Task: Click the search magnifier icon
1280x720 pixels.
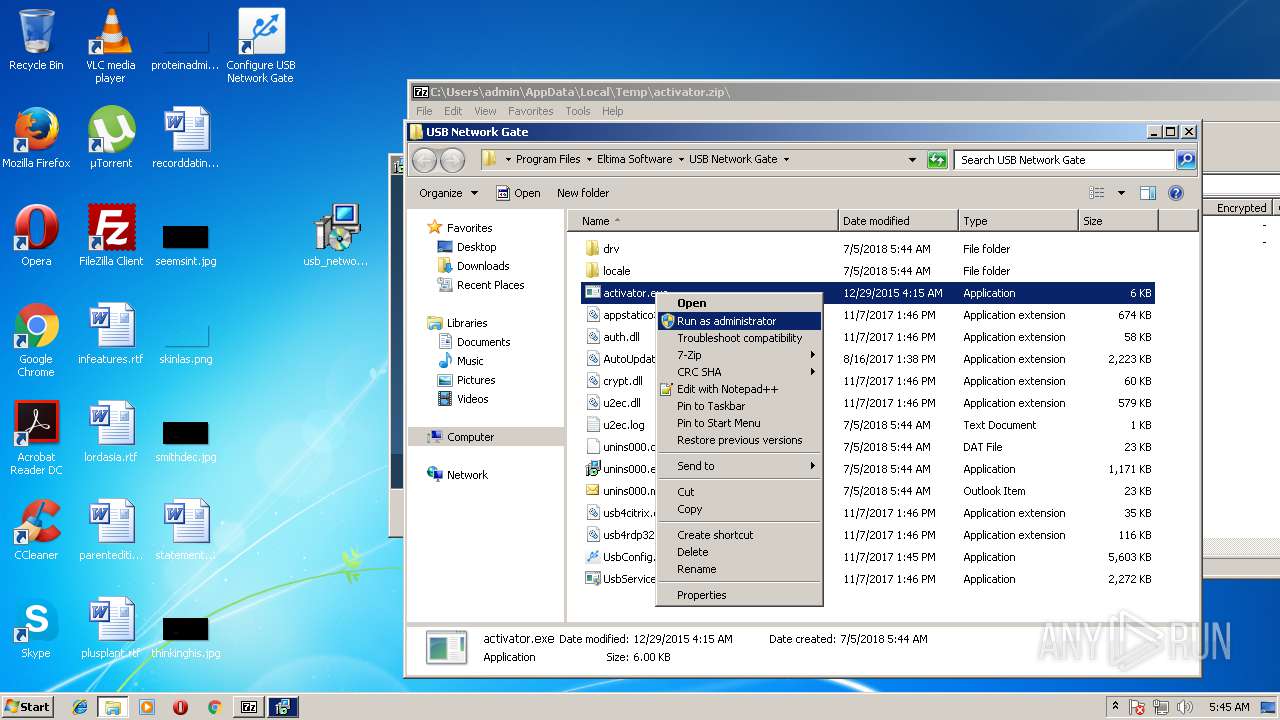Action: tap(1185, 159)
